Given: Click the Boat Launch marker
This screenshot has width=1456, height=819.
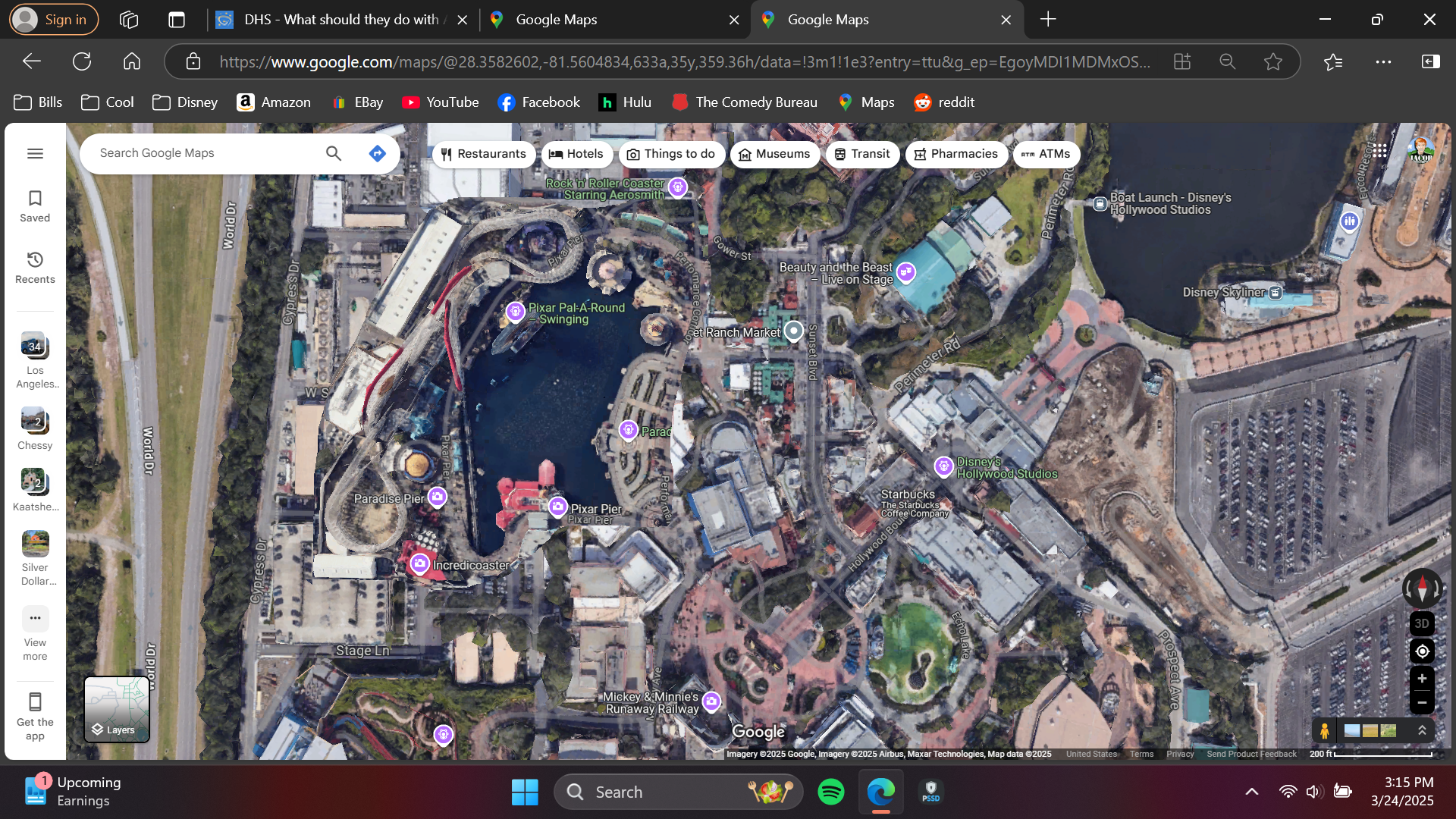Looking at the screenshot, I should 1100,204.
